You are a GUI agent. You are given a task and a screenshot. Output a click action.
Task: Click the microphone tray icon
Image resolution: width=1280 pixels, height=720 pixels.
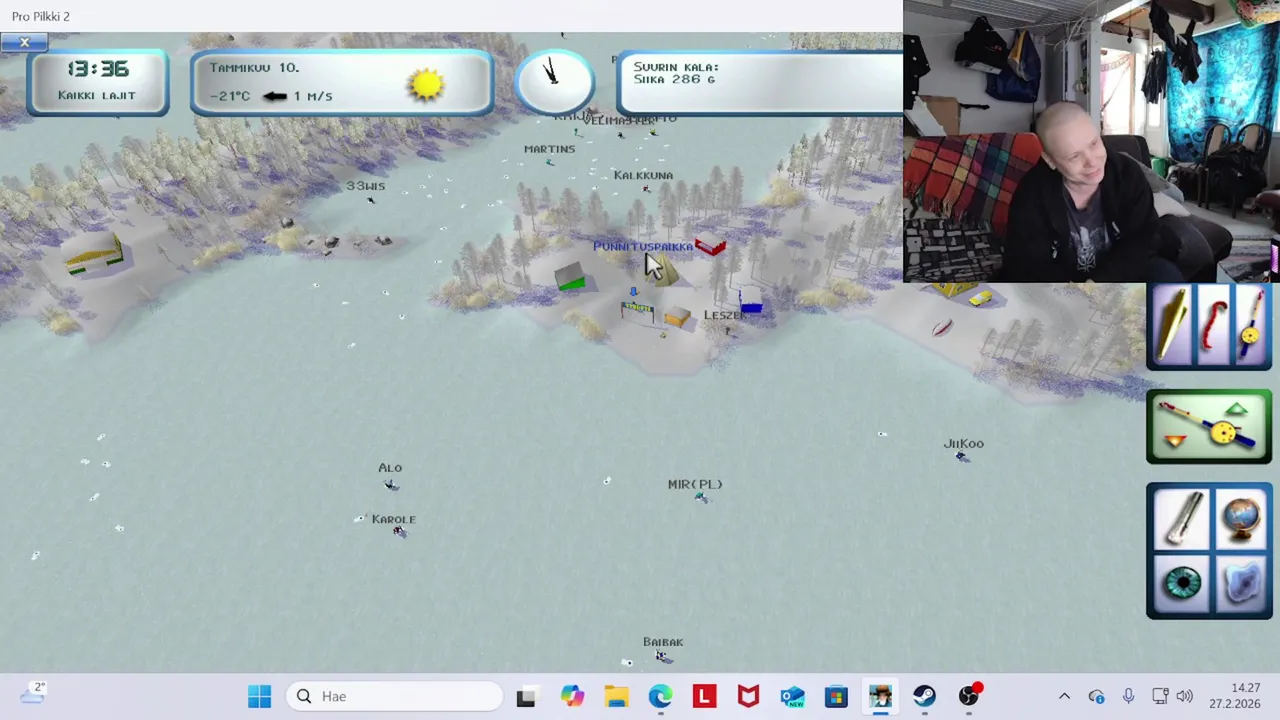[x=1128, y=696]
